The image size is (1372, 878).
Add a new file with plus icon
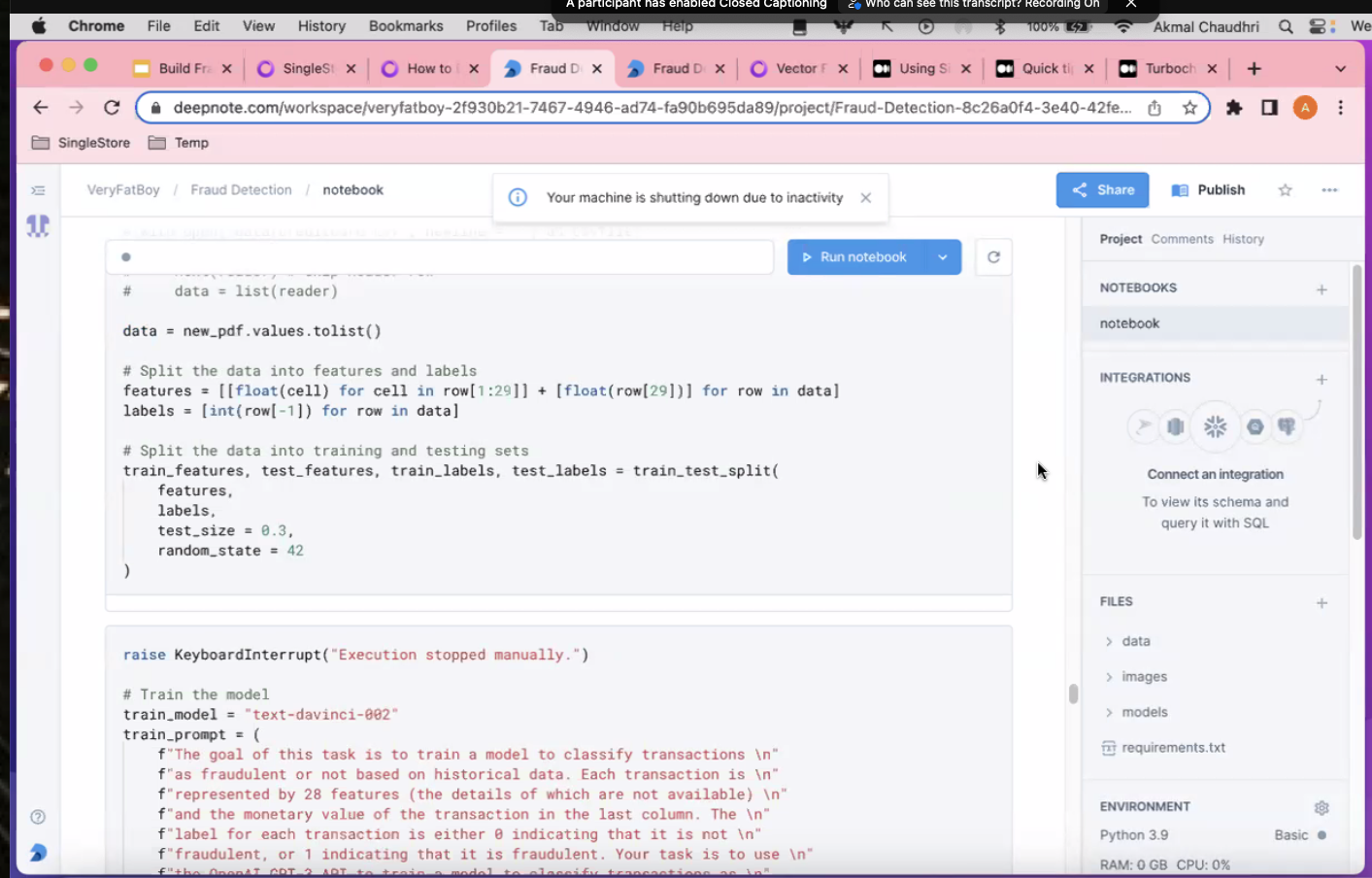pyautogui.click(x=1321, y=603)
